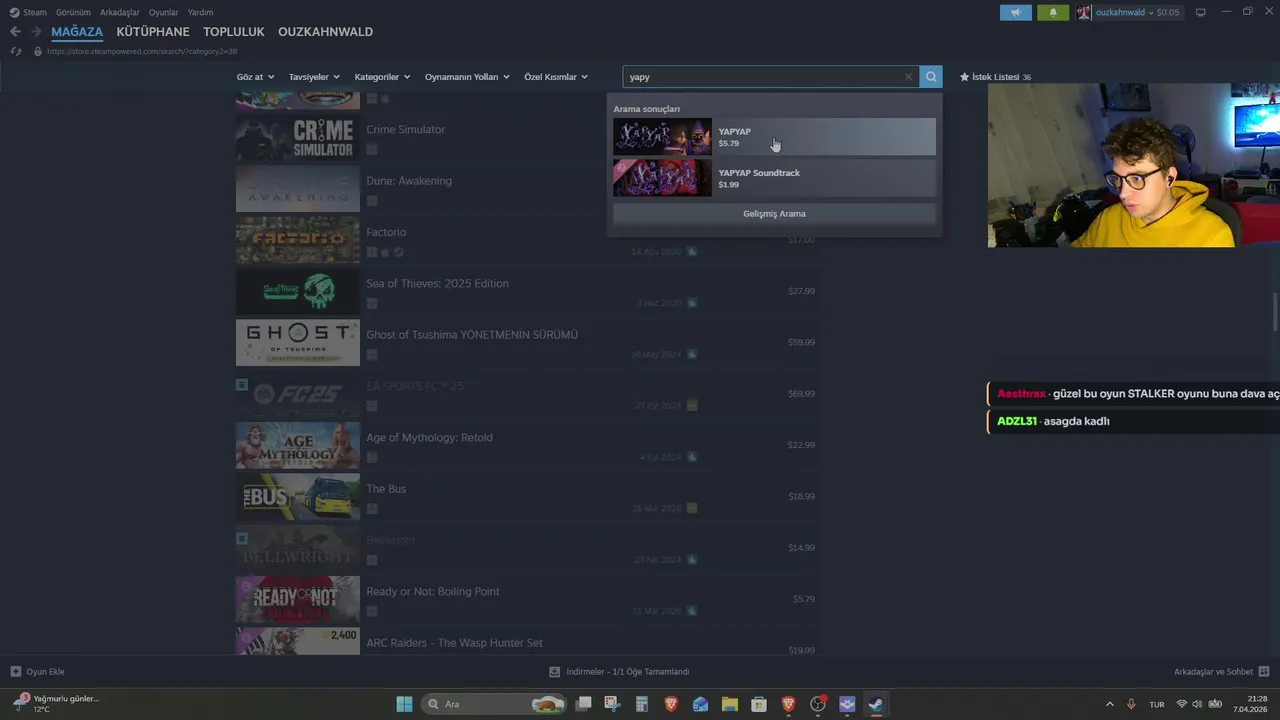The image size is (1280, 720).
Task: Select the YAPYAP Soundtrack result
Action: (x=774, y=178)
